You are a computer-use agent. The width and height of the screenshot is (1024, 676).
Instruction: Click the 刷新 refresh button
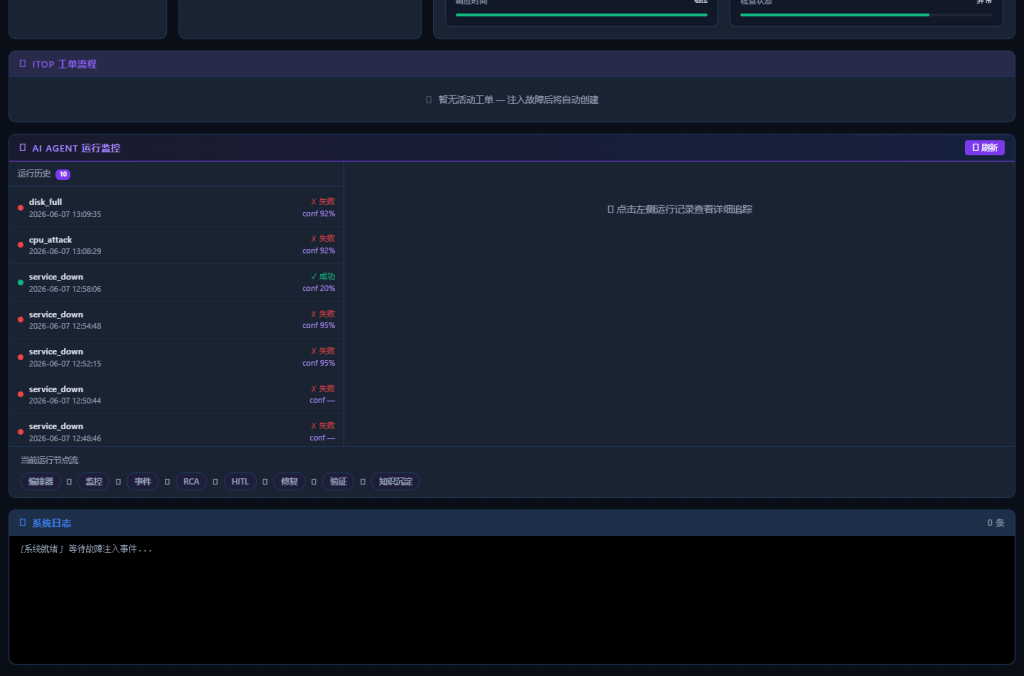[x=984, y=148]
